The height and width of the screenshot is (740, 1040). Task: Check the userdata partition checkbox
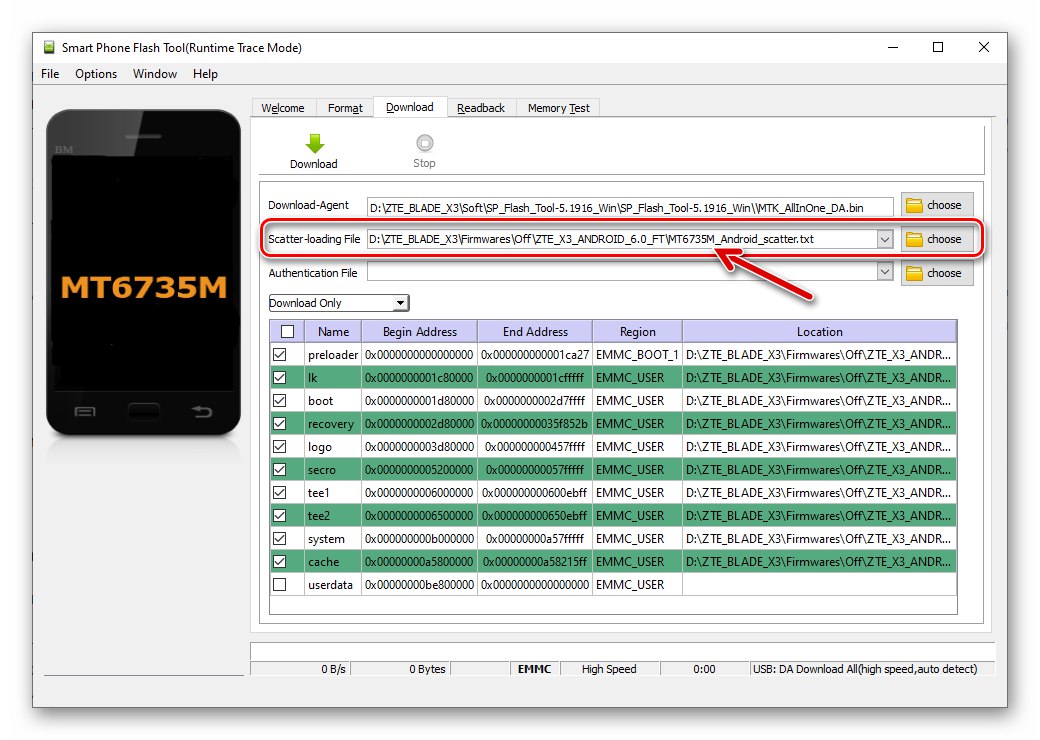pos(280,584)
